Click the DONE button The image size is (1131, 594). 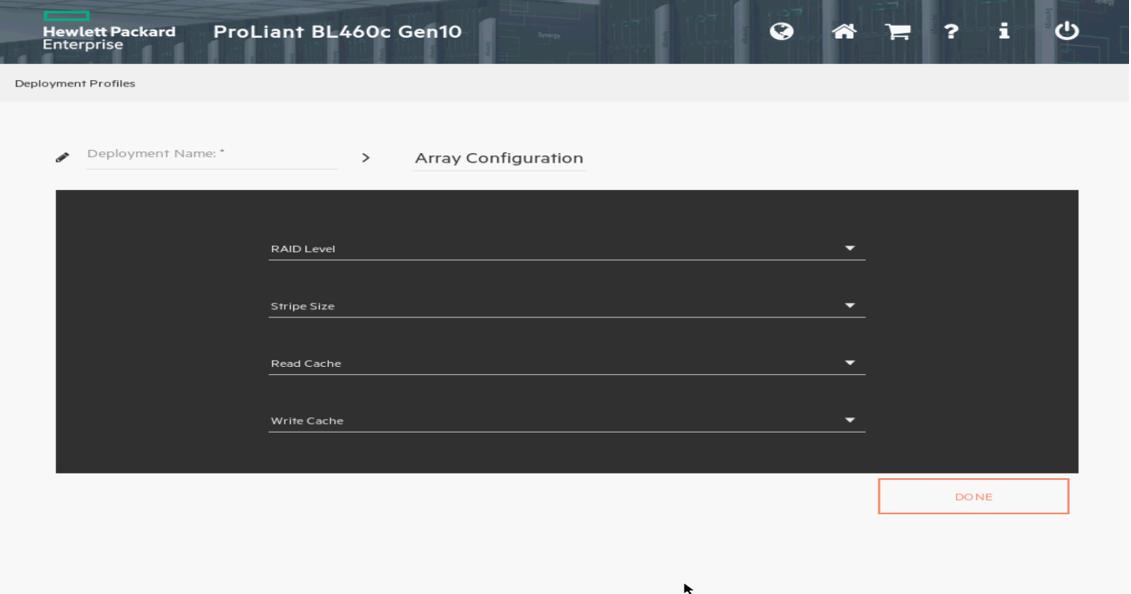coord(972,495)
